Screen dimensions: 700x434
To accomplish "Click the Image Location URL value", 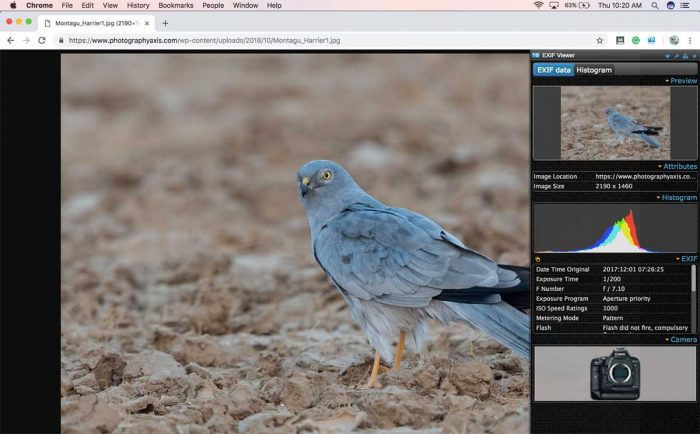I will [x=645, y=177].
